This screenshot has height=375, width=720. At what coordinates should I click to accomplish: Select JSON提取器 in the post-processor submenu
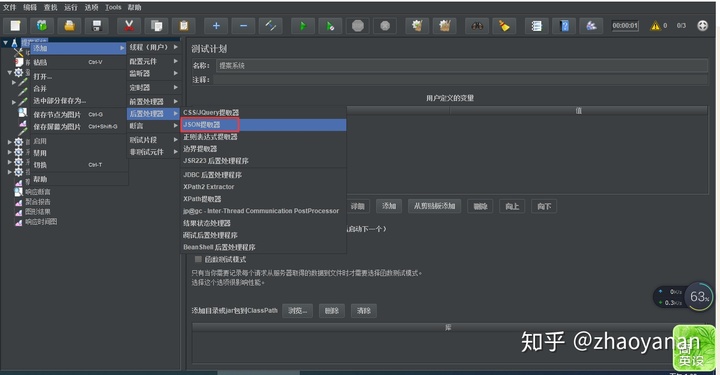click(x=263, y=124)
